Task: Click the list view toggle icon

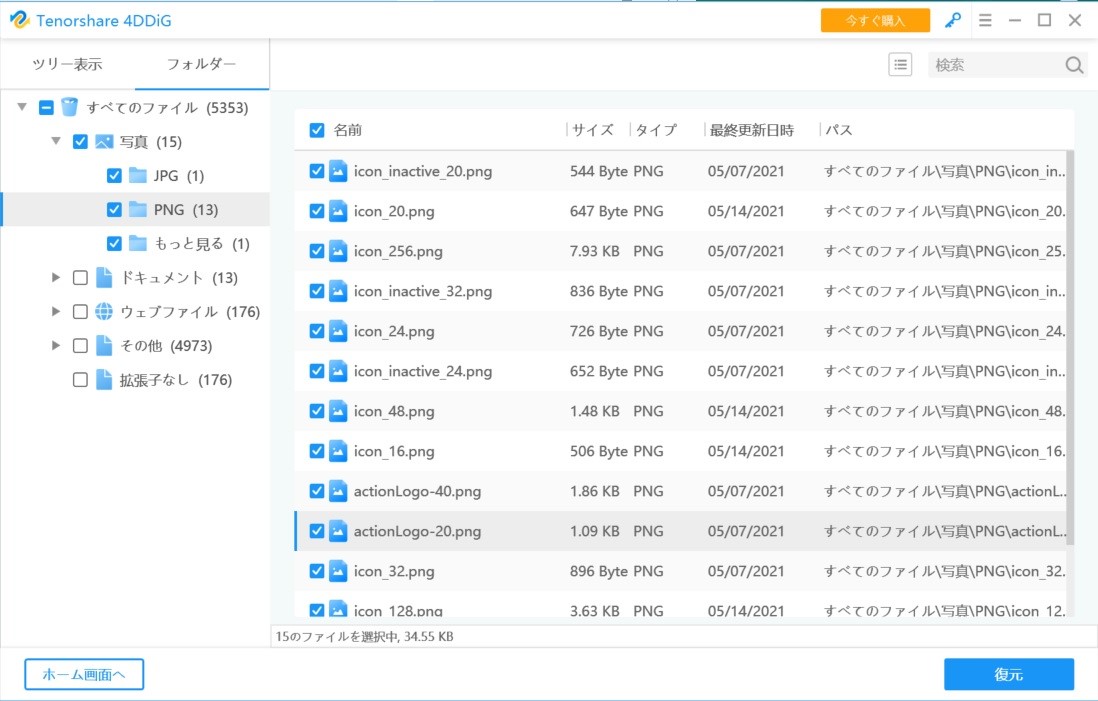Action: 900,65
